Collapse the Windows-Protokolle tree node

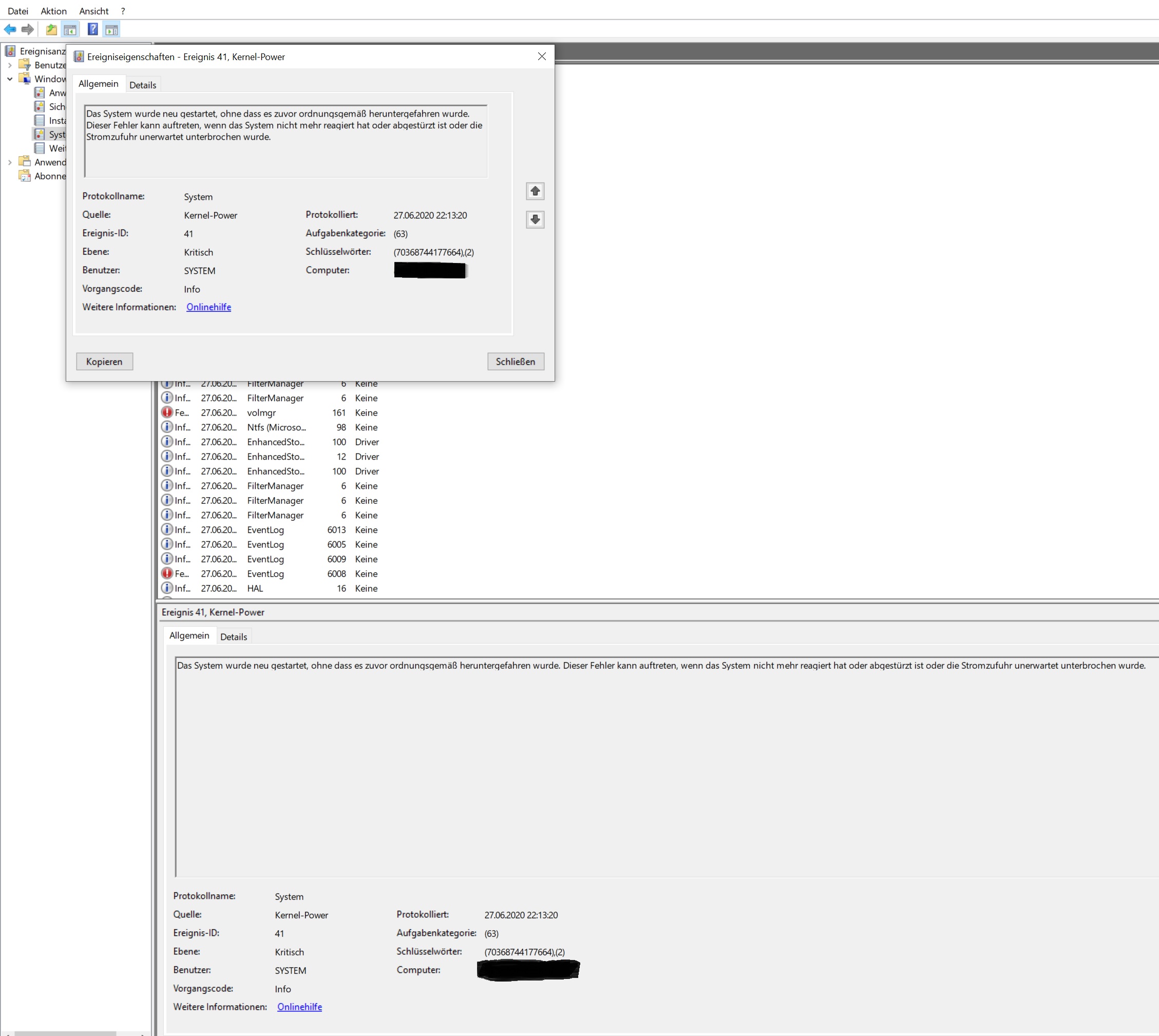click(x=10, y=79)
